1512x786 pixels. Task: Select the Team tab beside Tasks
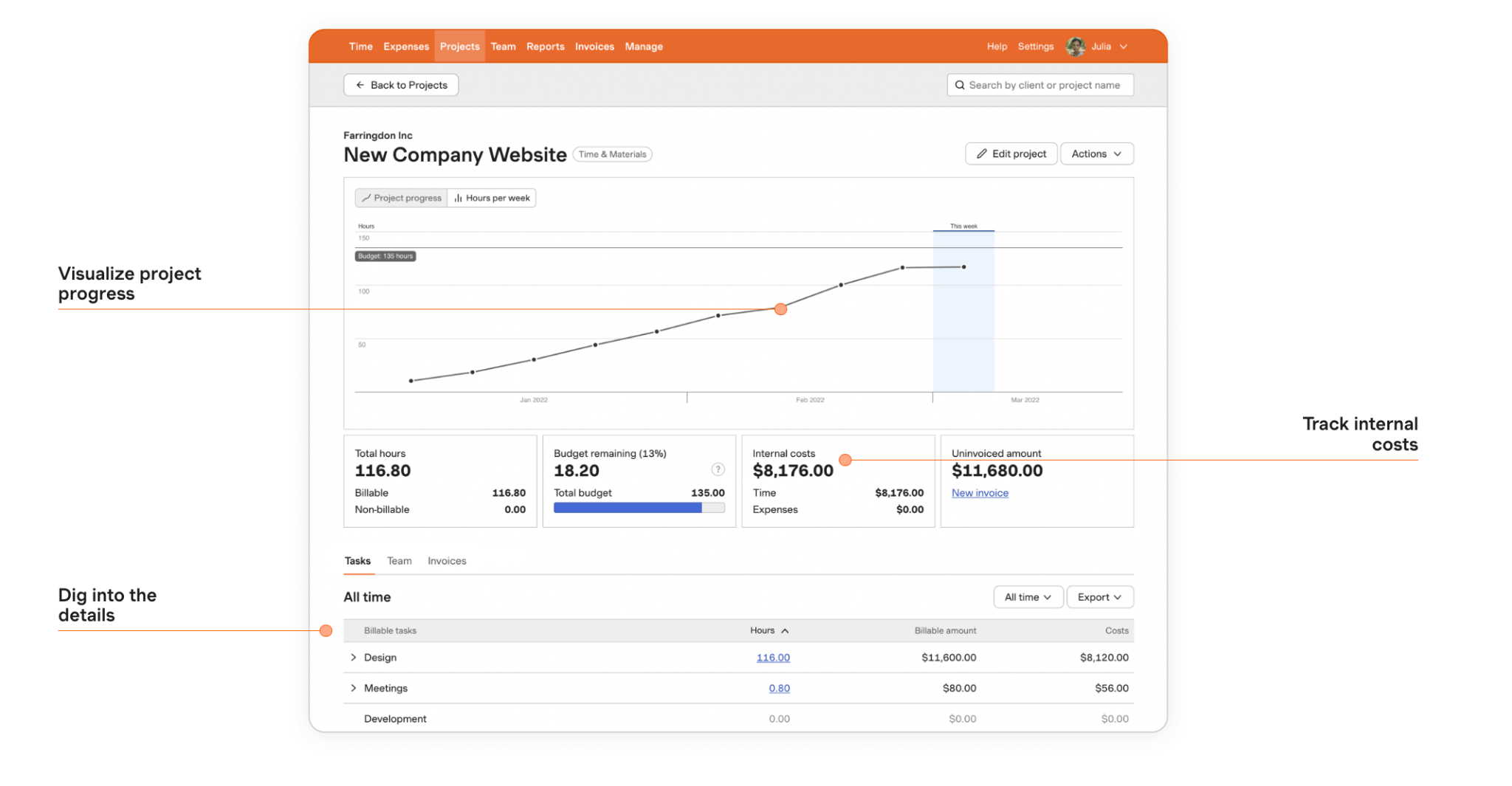[399, 561]
